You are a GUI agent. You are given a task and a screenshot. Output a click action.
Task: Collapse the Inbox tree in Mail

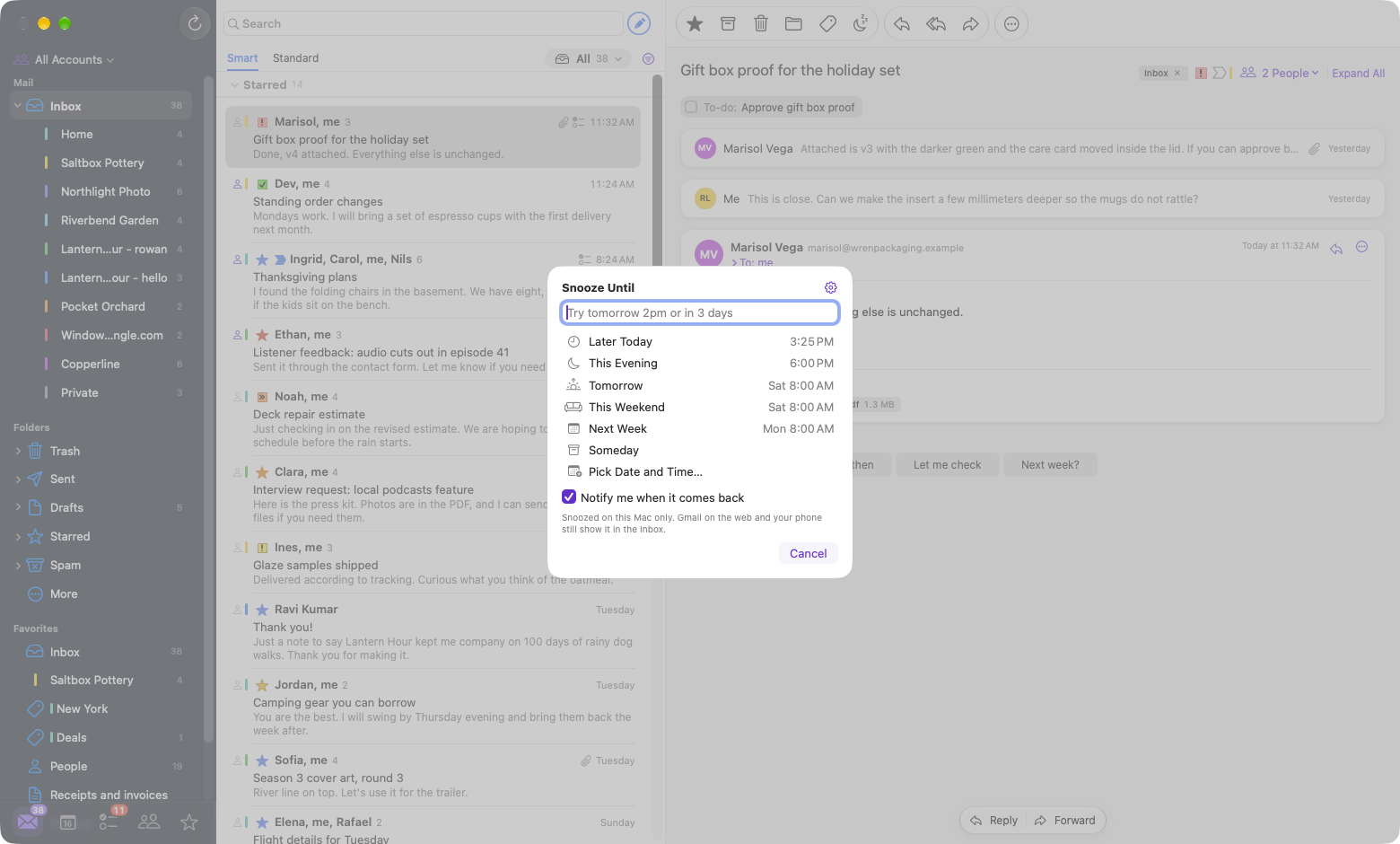17,105
